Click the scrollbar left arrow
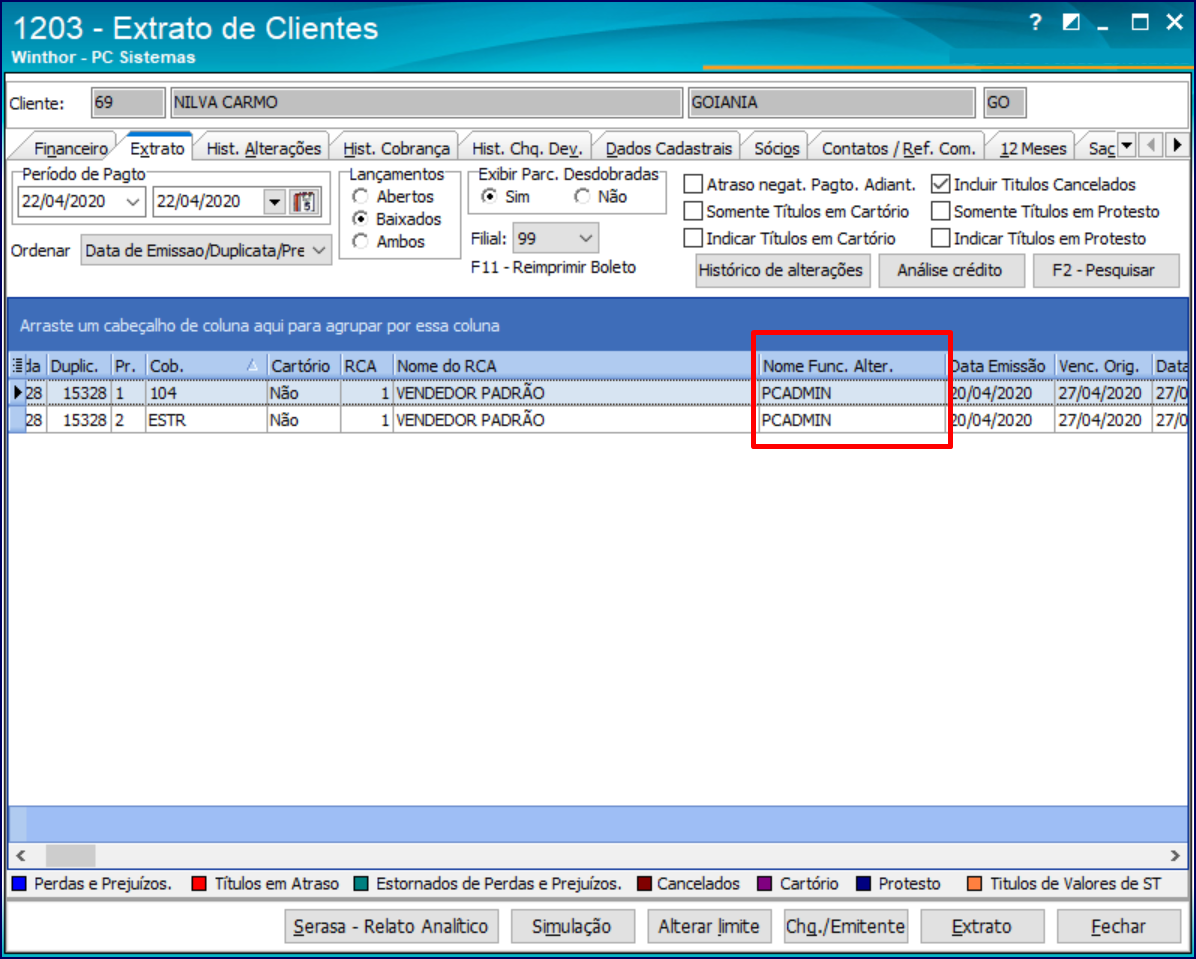This screenshot has width=1196, height=959. 21,854
